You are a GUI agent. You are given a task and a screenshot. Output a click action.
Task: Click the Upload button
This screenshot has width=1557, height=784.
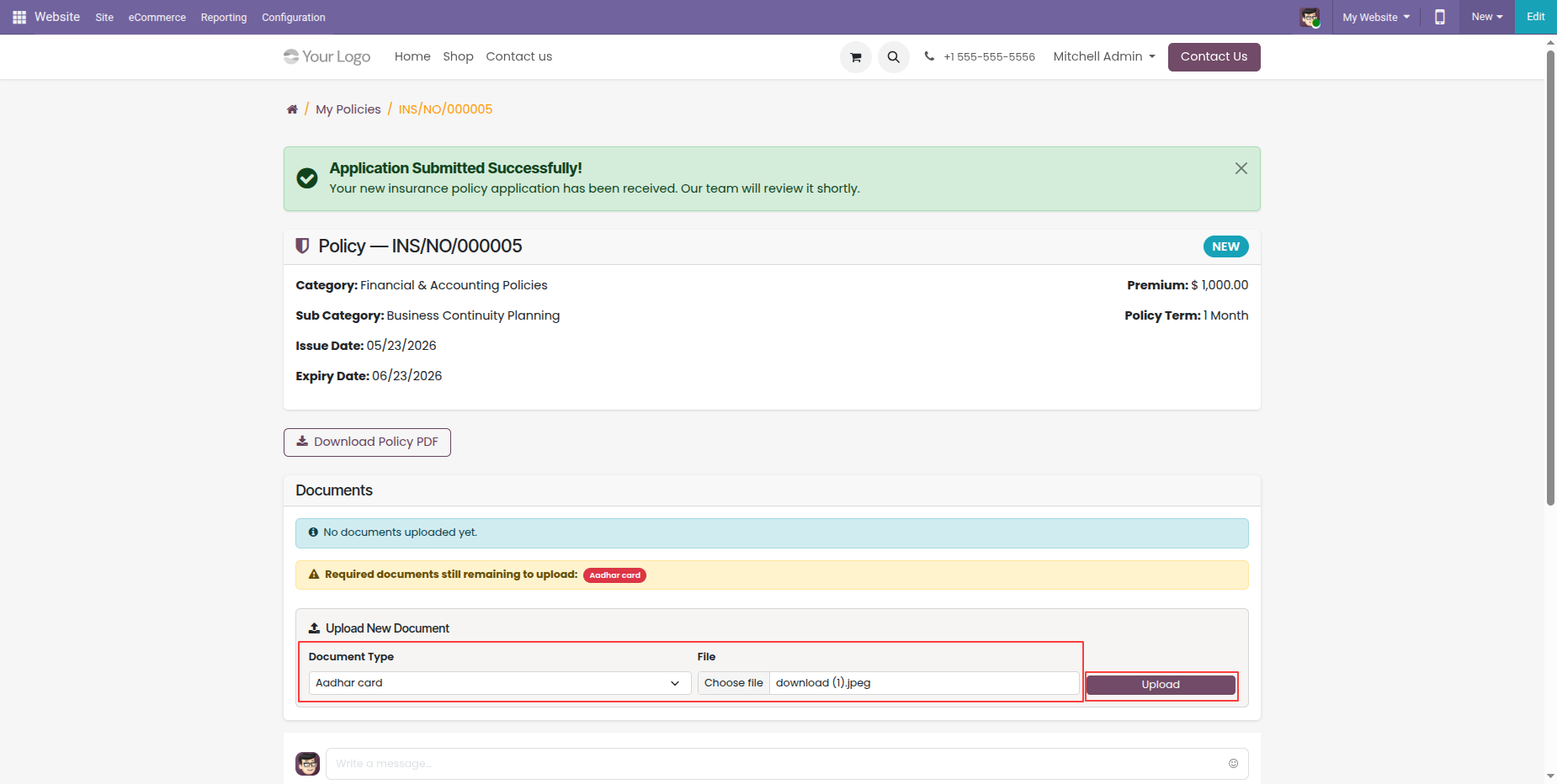click(1161, 685)
